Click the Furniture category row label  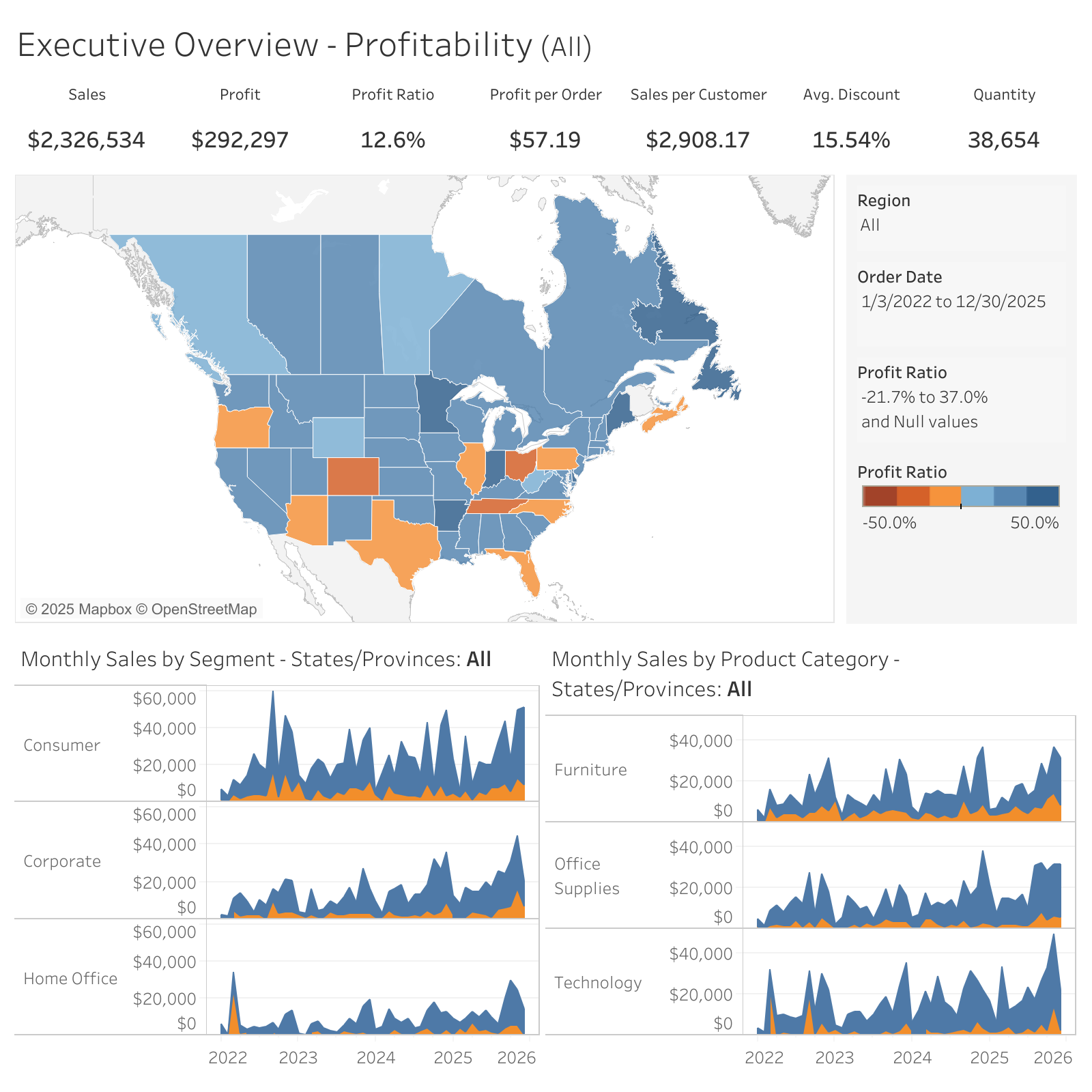tap(590, 770)
